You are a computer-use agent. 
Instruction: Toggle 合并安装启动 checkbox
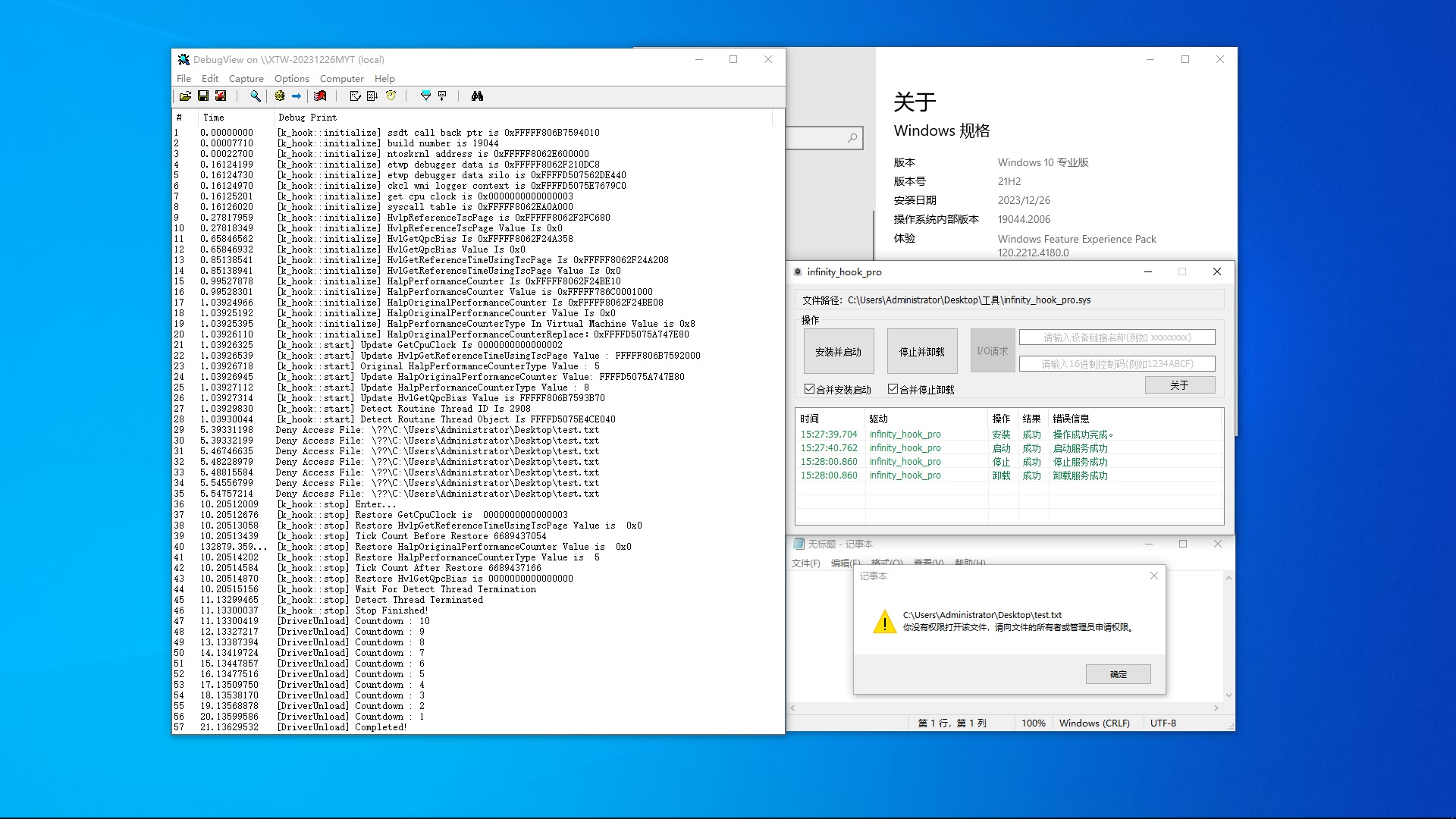[x=809, y=389]
